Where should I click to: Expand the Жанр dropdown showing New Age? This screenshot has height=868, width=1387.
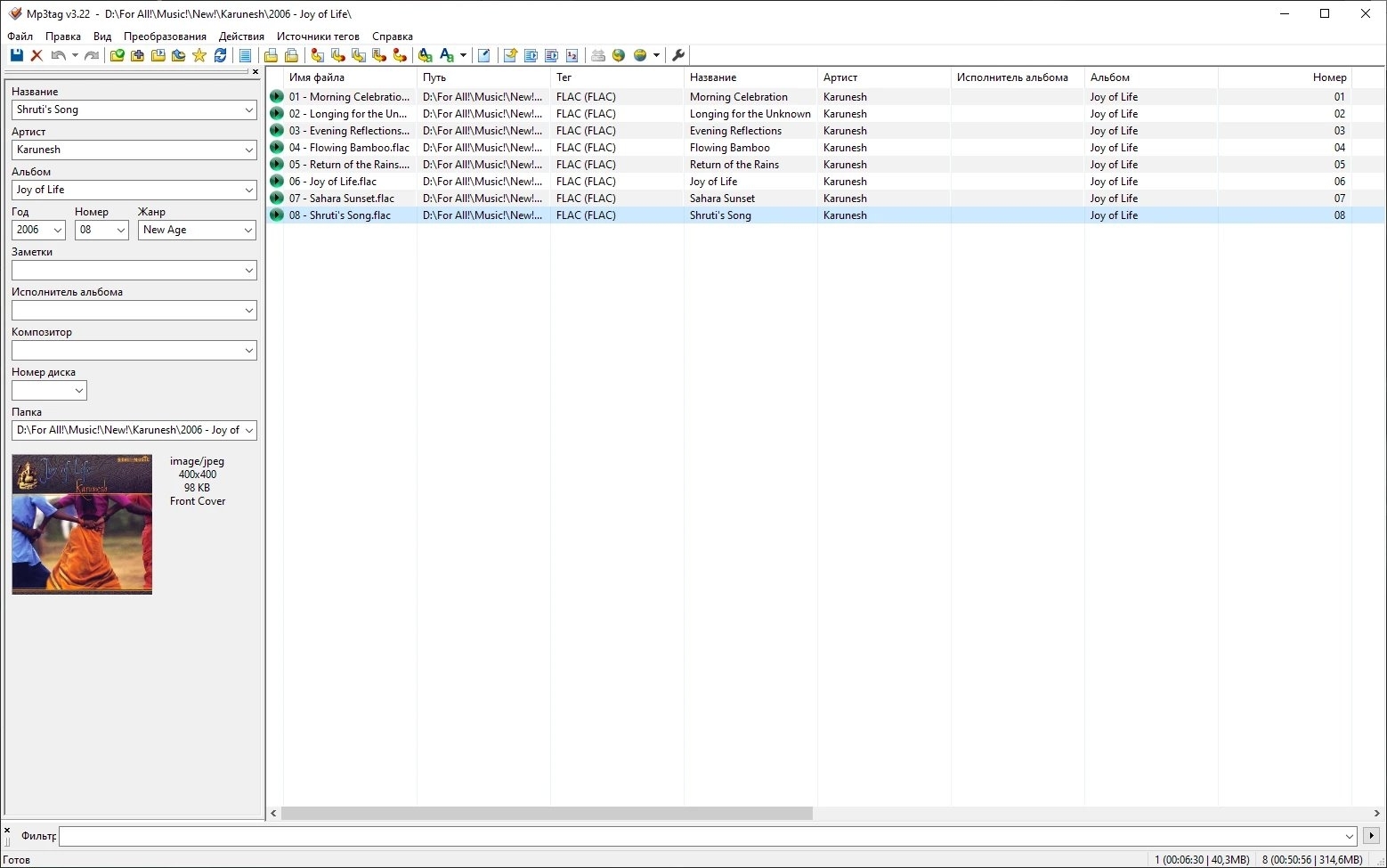(248, 231)
